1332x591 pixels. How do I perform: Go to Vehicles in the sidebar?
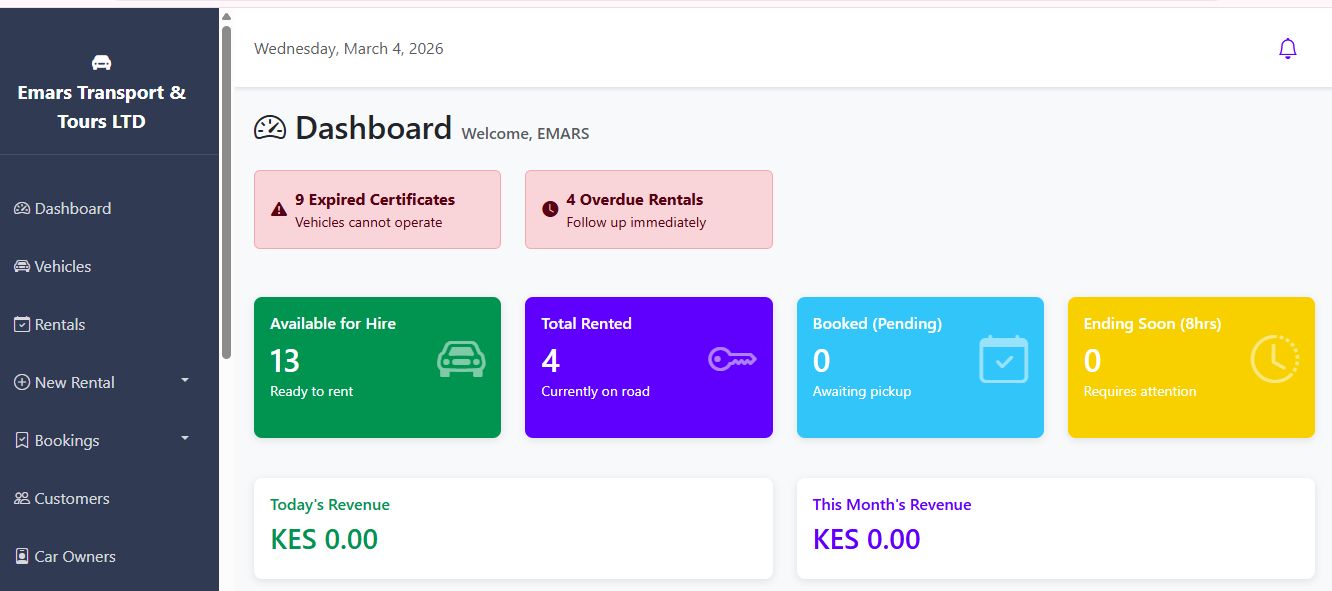click(62, 267)
